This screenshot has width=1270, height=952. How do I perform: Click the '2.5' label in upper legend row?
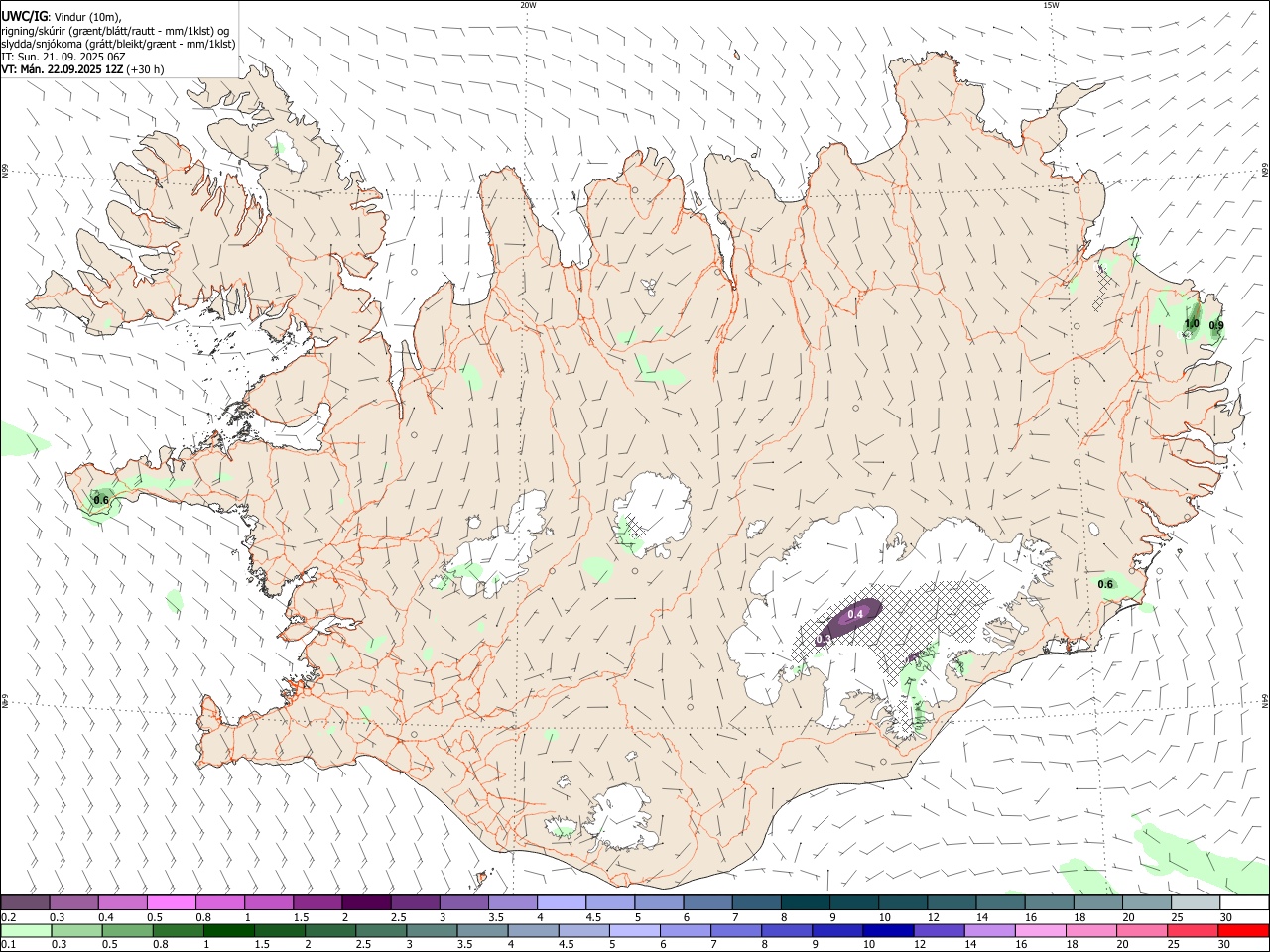[398, 917]
